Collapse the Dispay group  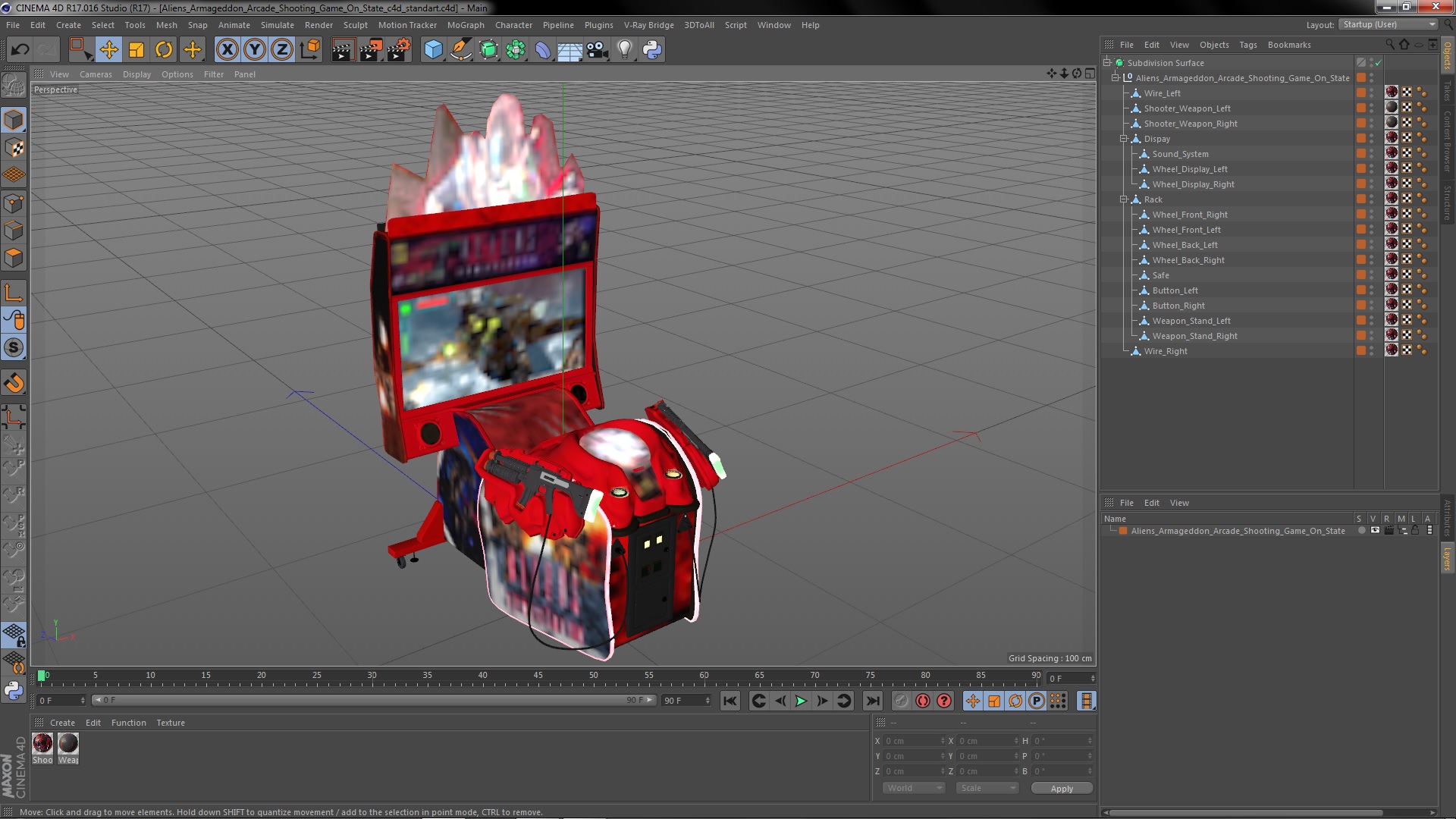point(1124,138)
